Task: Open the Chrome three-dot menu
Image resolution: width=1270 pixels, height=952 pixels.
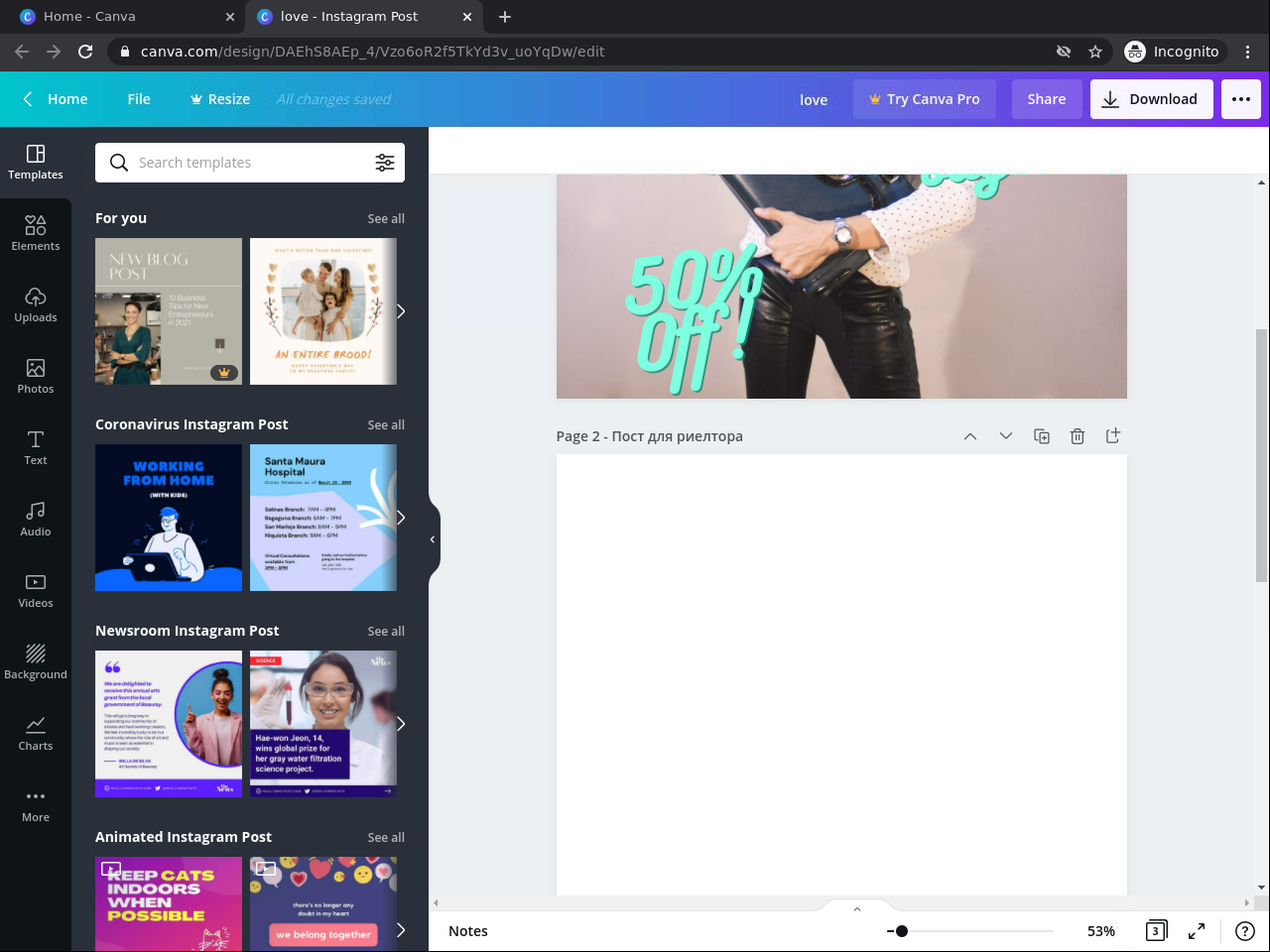Action: coord(1248,52)
